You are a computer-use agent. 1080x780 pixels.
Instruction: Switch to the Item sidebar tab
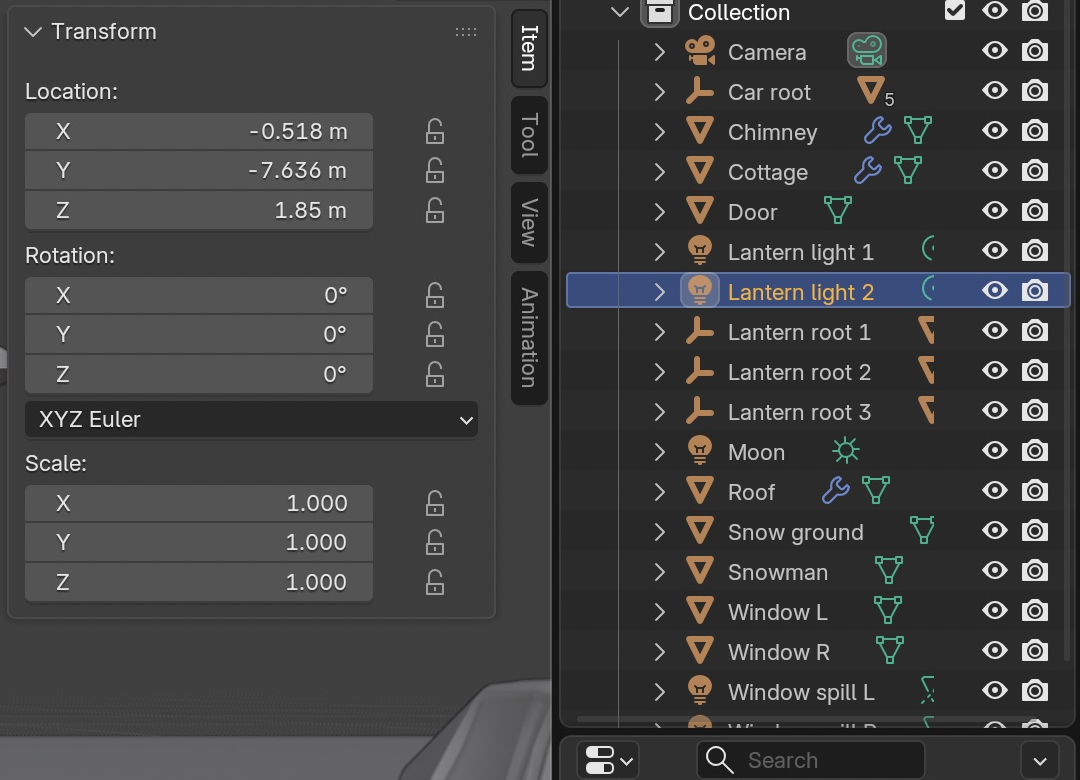pyautogui.click(x=529, y=48)
